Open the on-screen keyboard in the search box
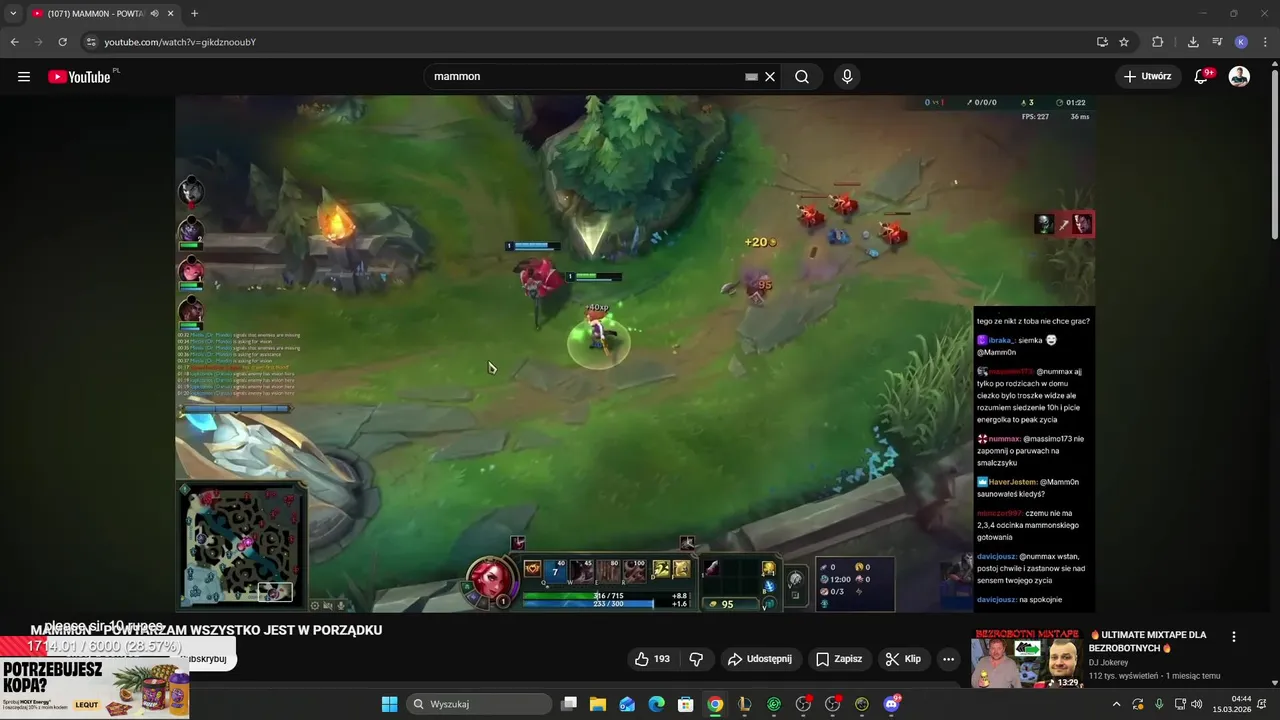Screen dimensions: 1280x720 (x=751, y=77)
